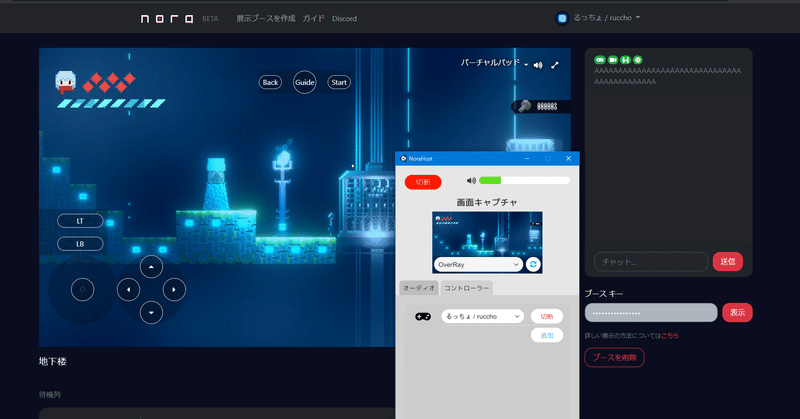This screenshot has width=800, height=419.
Task: Click the ブースキー password field
Action: 651,313
